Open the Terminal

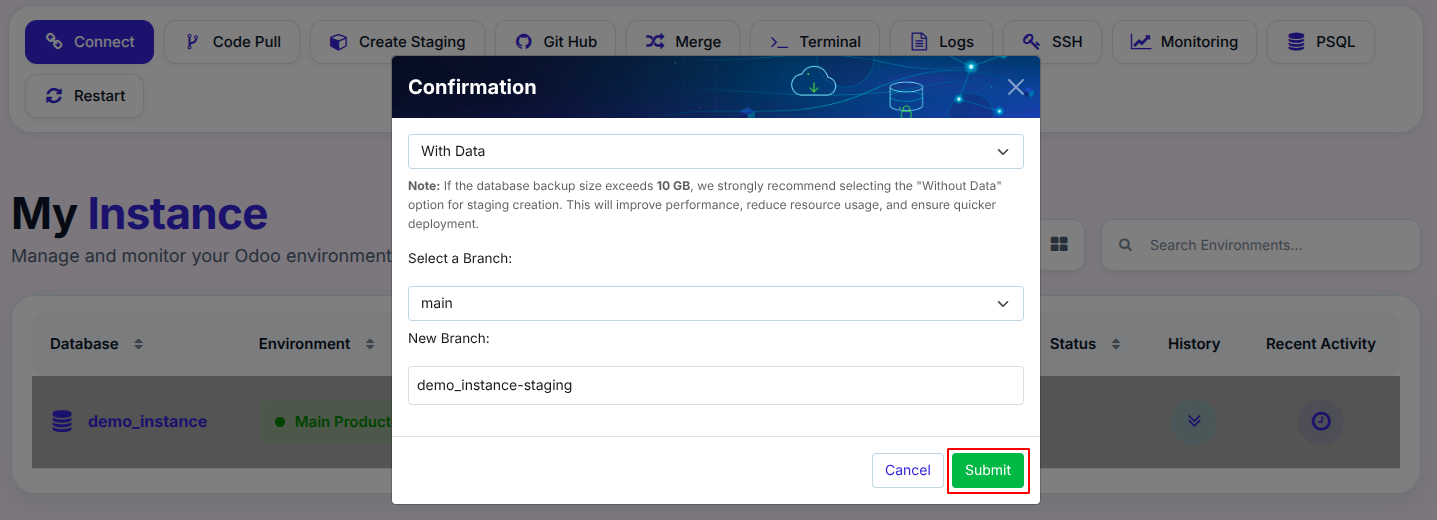pos(815,42)
